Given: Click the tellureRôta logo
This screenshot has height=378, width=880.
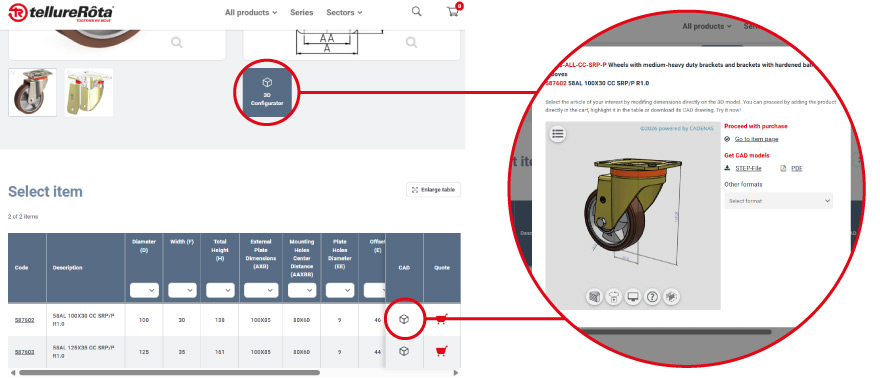Looking at the screenshot, I should click(62, 12).
